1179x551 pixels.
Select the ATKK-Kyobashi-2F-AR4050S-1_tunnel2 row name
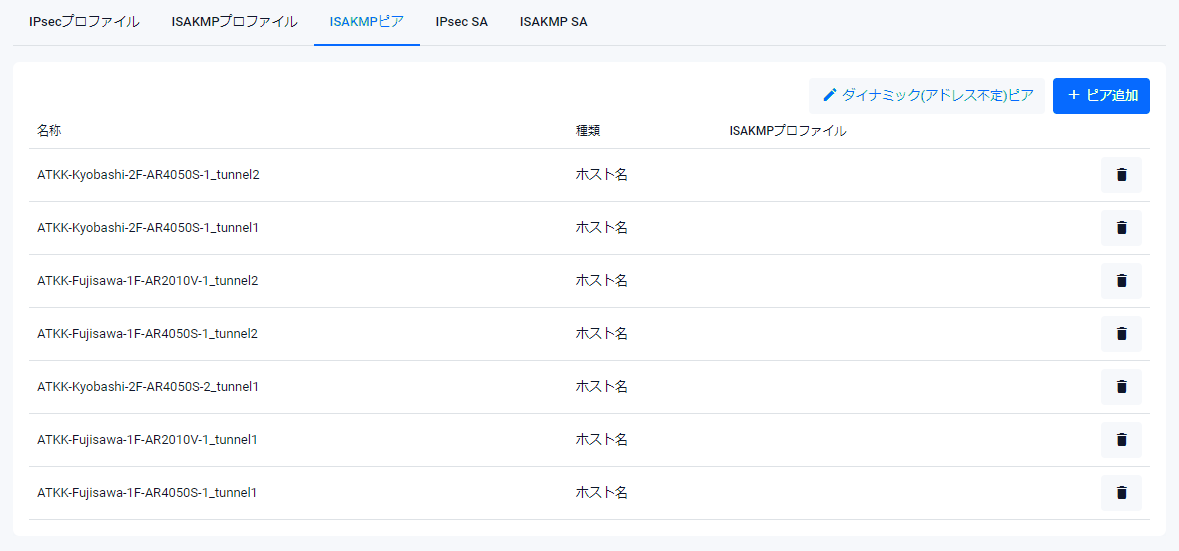point(148,175)
